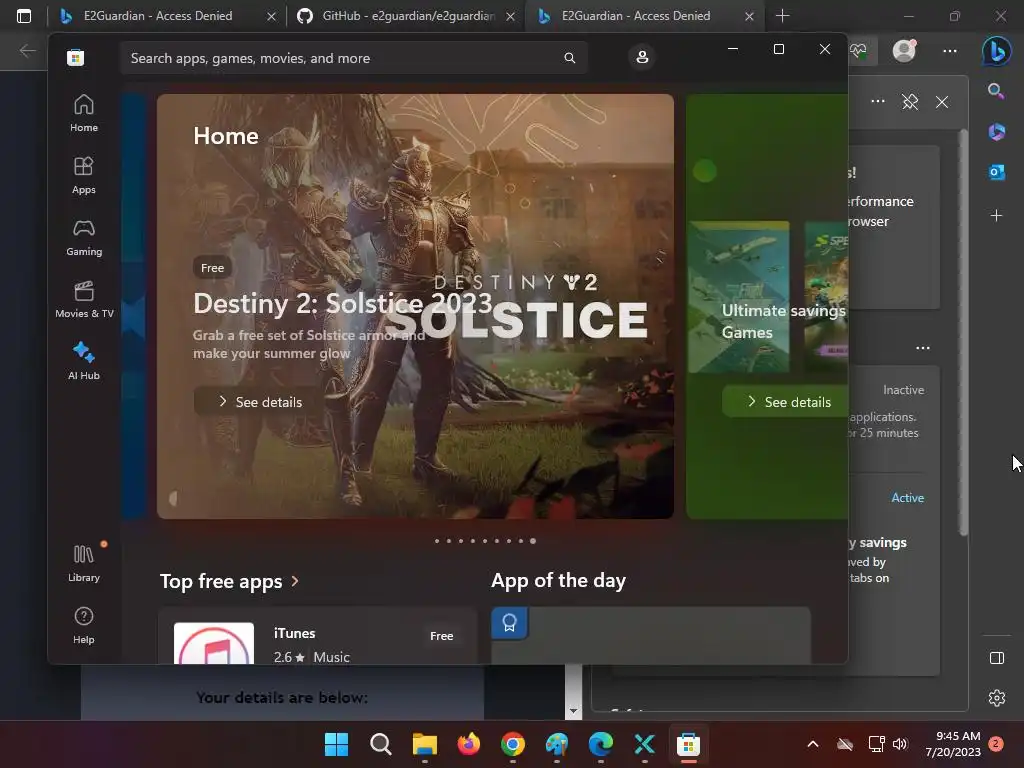Open the Edge profile avatar
Image resolution: width=1024 pixels, height=768 pixels.
[904, 50]
